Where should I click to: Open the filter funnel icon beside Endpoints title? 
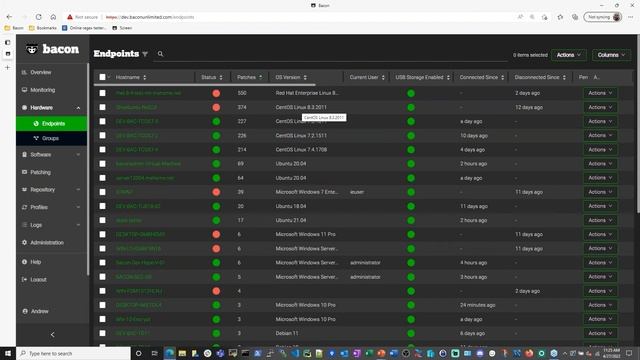coord(145,54)
